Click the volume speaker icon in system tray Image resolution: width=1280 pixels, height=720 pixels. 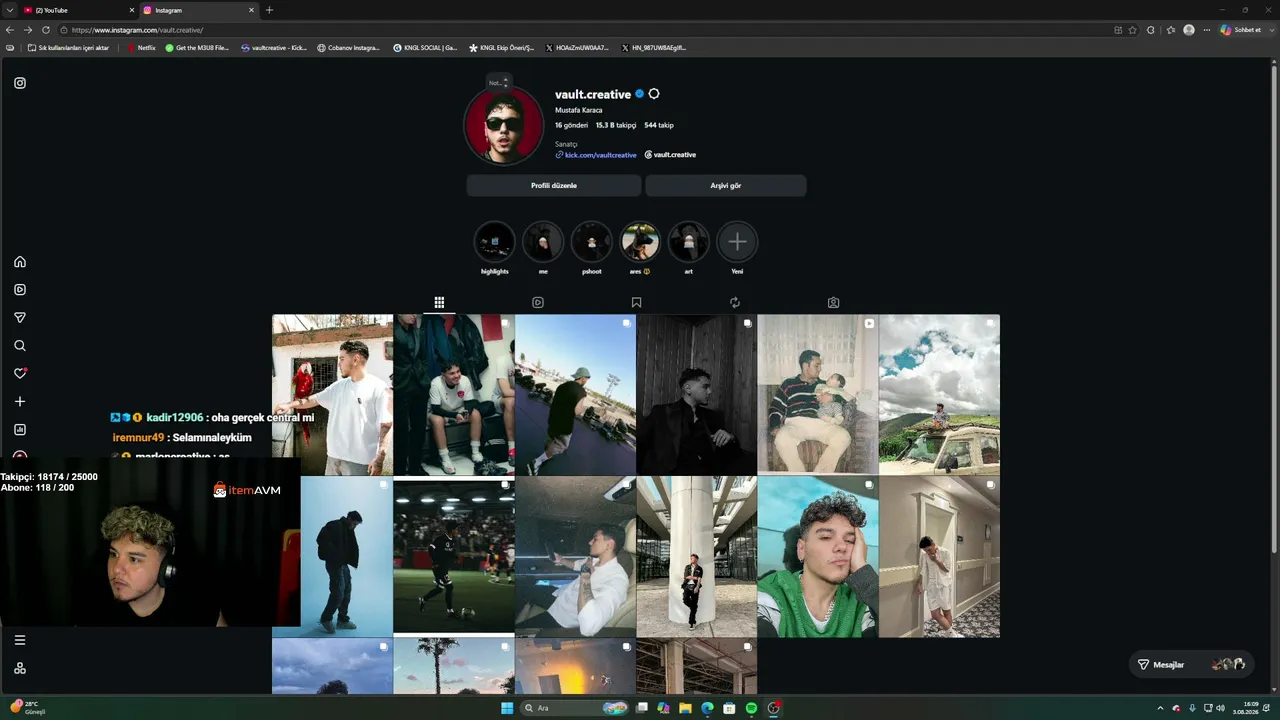tap(1221, 708)
